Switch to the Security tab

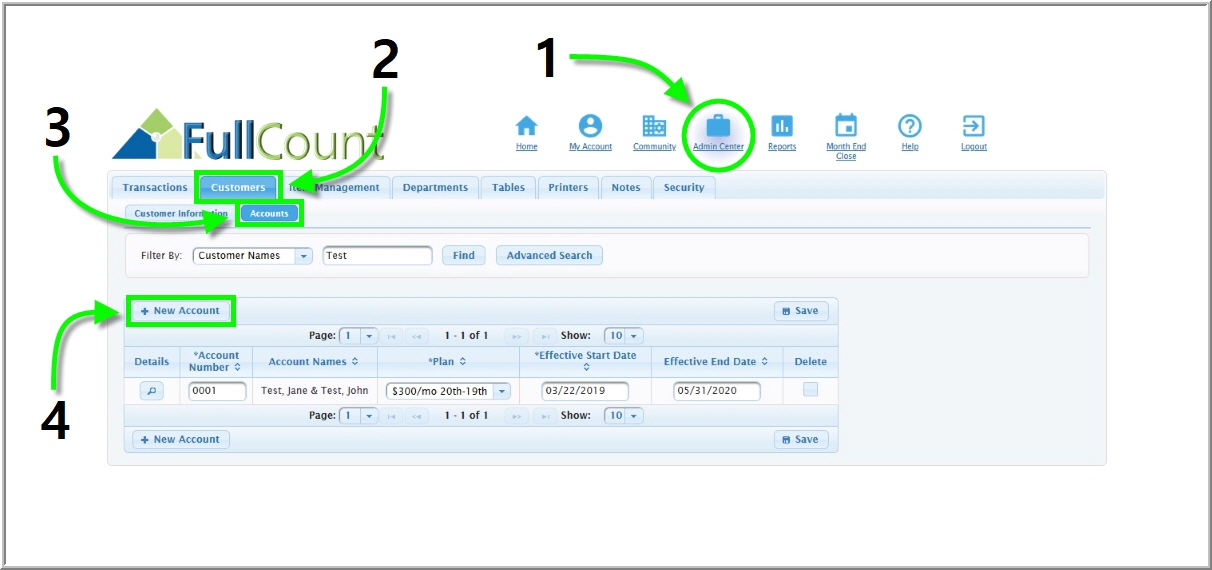click(x=684, y=188)
